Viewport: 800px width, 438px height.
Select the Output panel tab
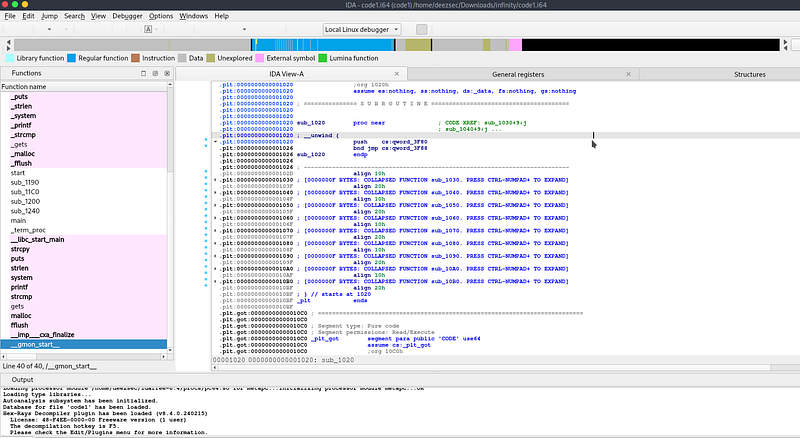[22, 379]
